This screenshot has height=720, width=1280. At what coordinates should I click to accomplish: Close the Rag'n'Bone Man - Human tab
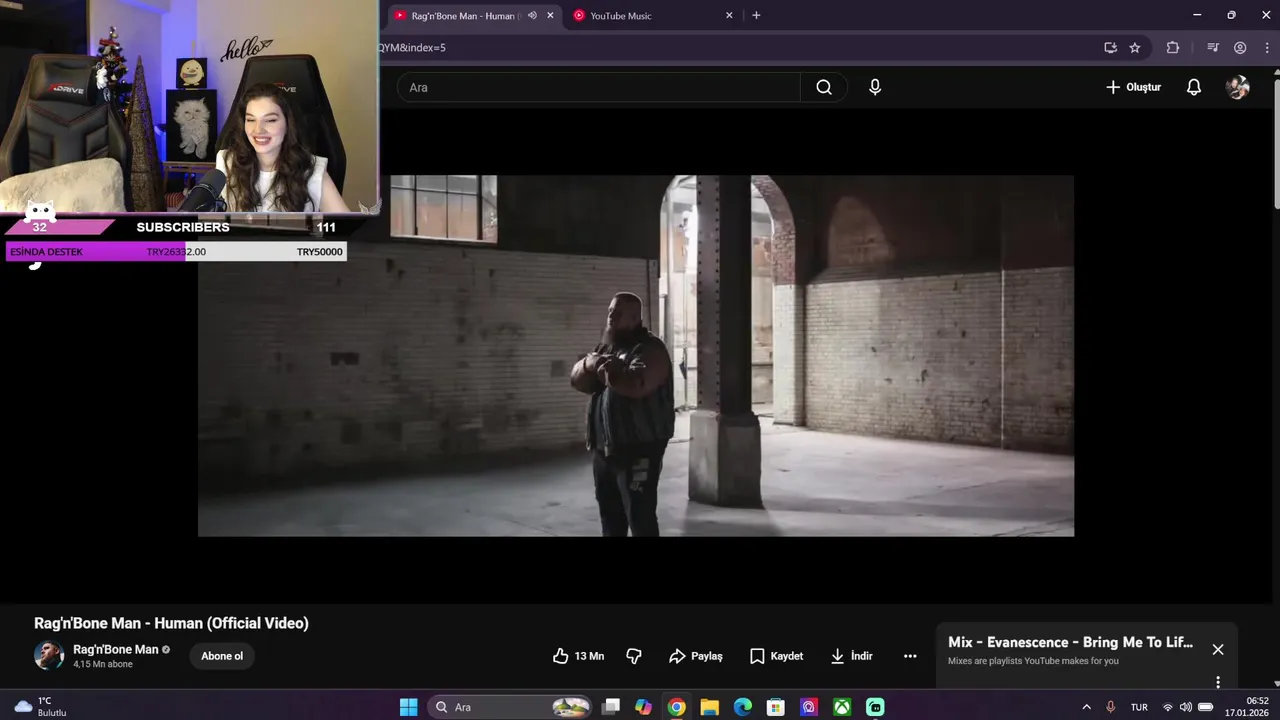click(550, 16)
